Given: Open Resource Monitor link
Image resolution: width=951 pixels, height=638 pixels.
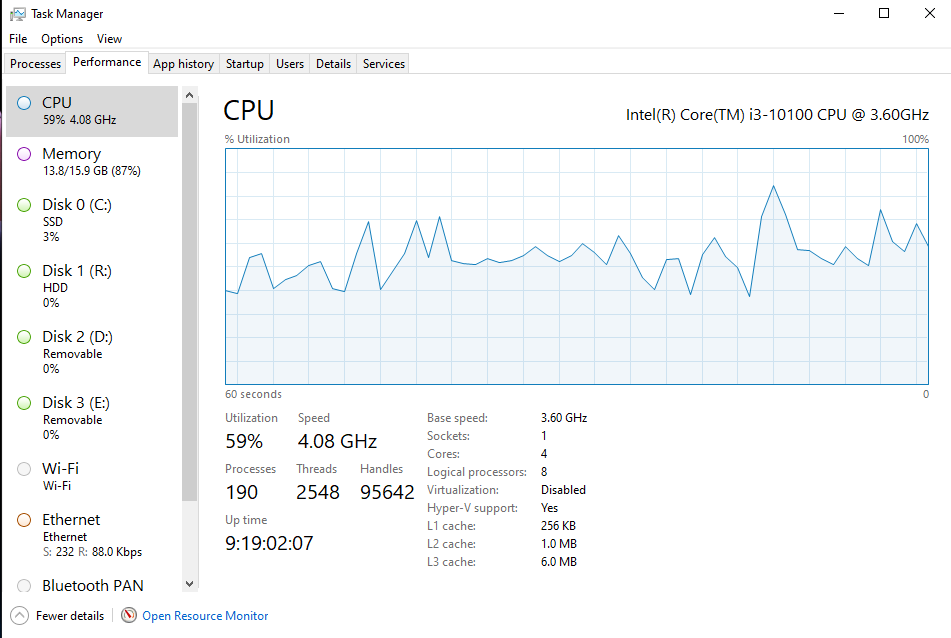Looking at the screenshot, I should click(205, 615).
